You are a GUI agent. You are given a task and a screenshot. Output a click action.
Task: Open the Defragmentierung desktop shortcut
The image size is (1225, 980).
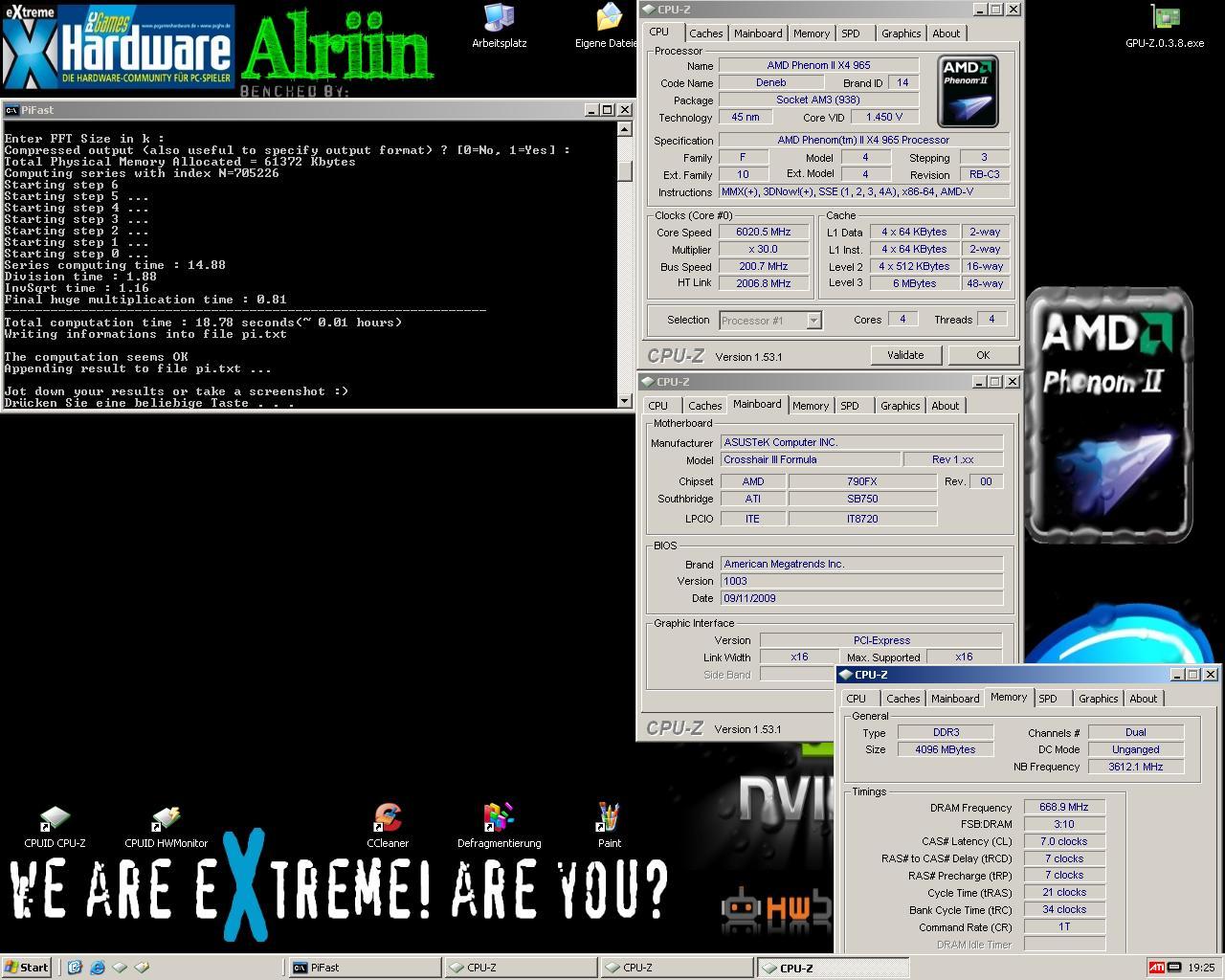499,827
